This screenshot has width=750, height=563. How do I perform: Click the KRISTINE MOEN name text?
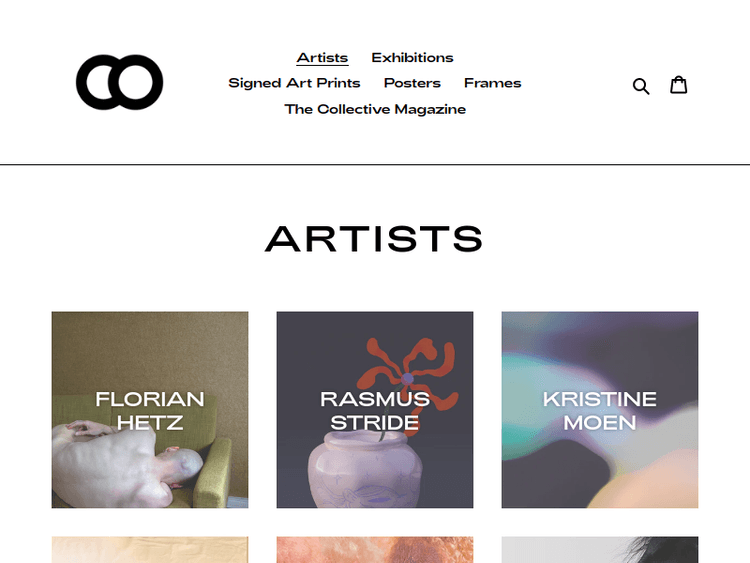point(600,411)
